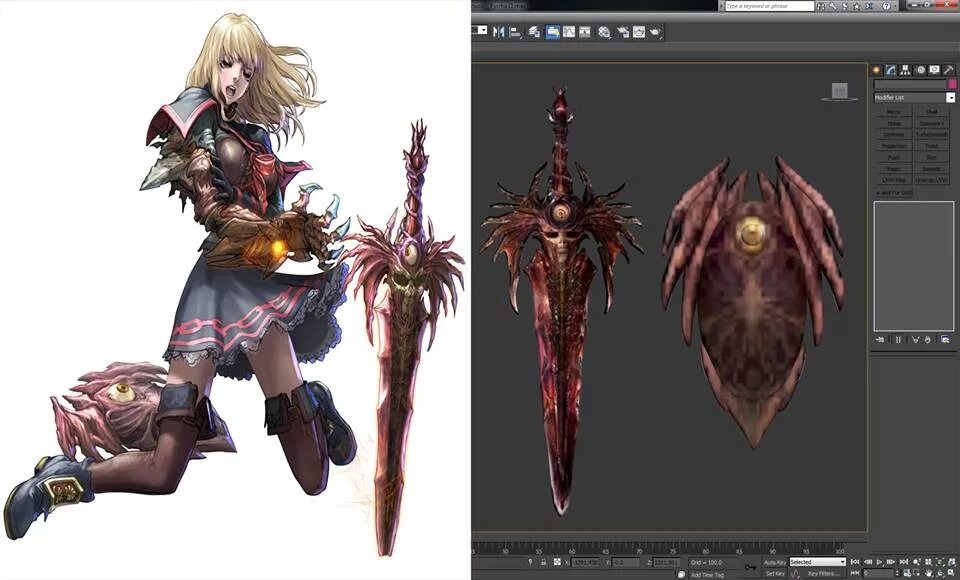Switch to the Display command panel tab

click(x=935, y=70)
